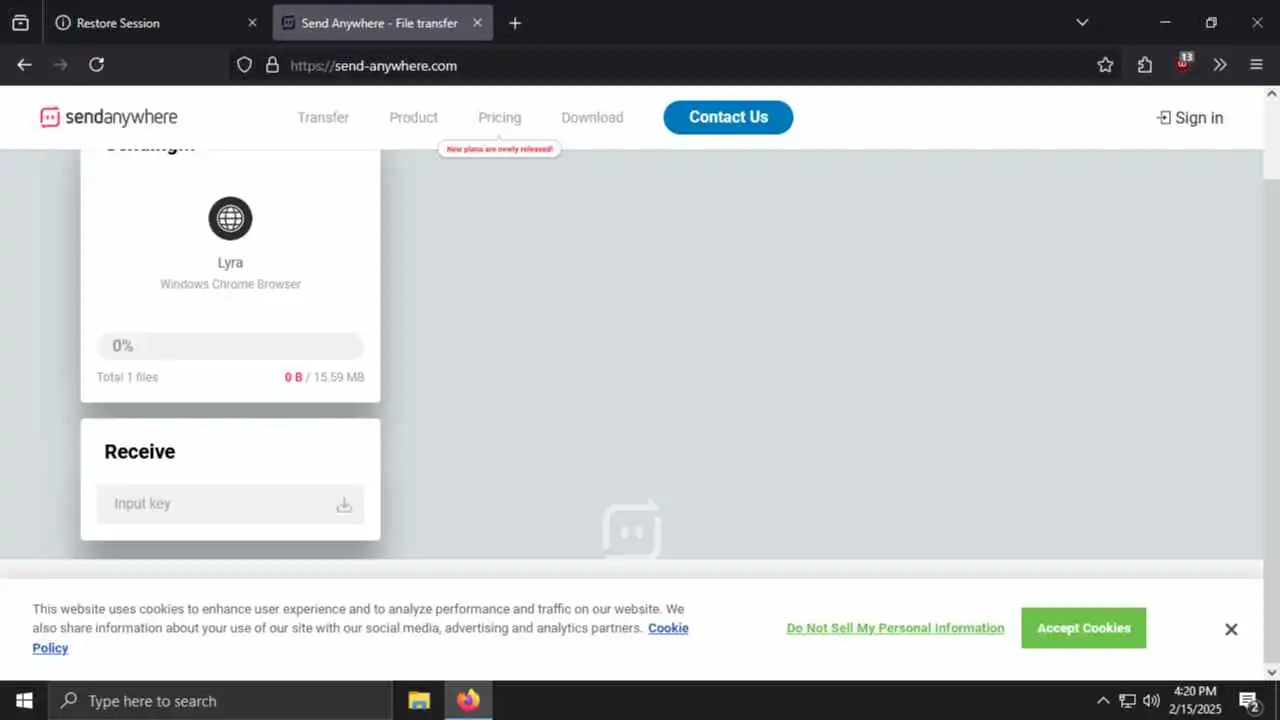Viewport: 1280px width, 720px height.
Task: Click the 0% transfer progress bar
Action: click(230, 346)
